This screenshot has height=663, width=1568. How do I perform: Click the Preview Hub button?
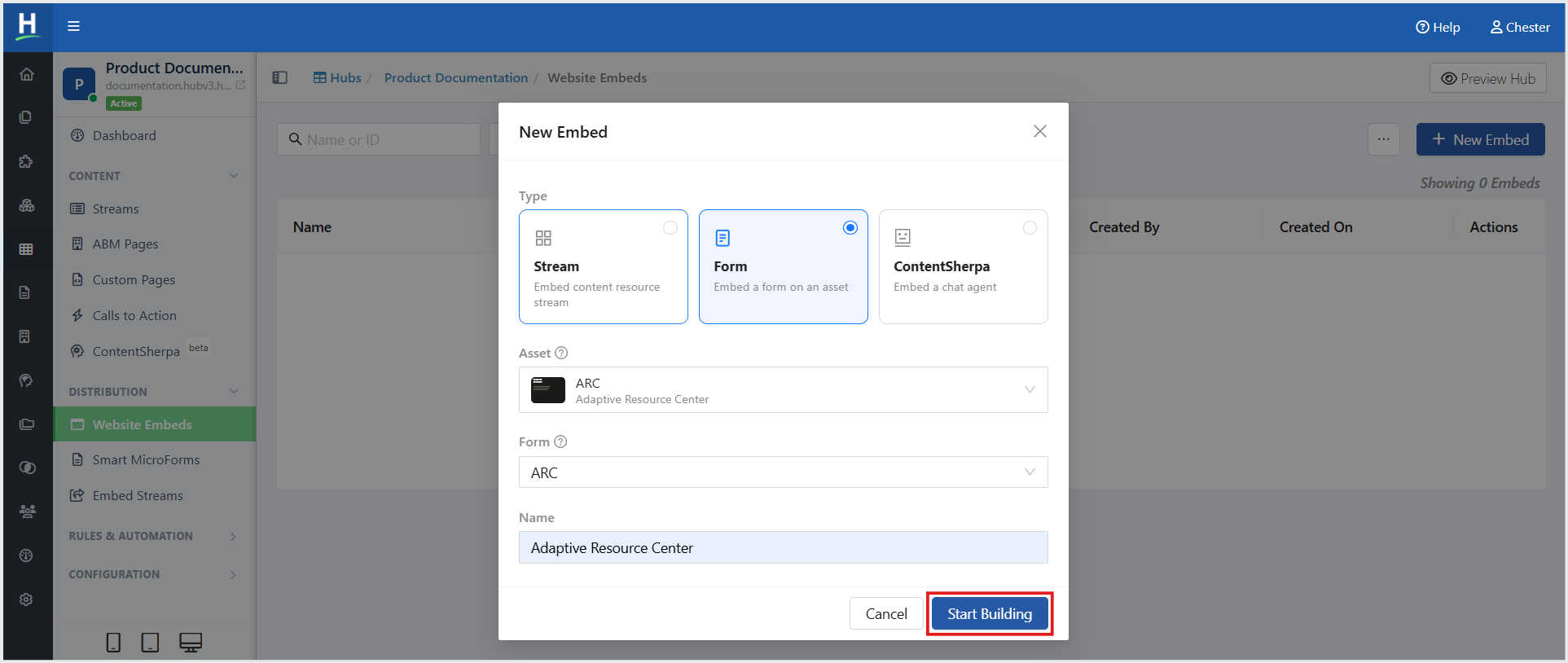tap(1488, 78)
